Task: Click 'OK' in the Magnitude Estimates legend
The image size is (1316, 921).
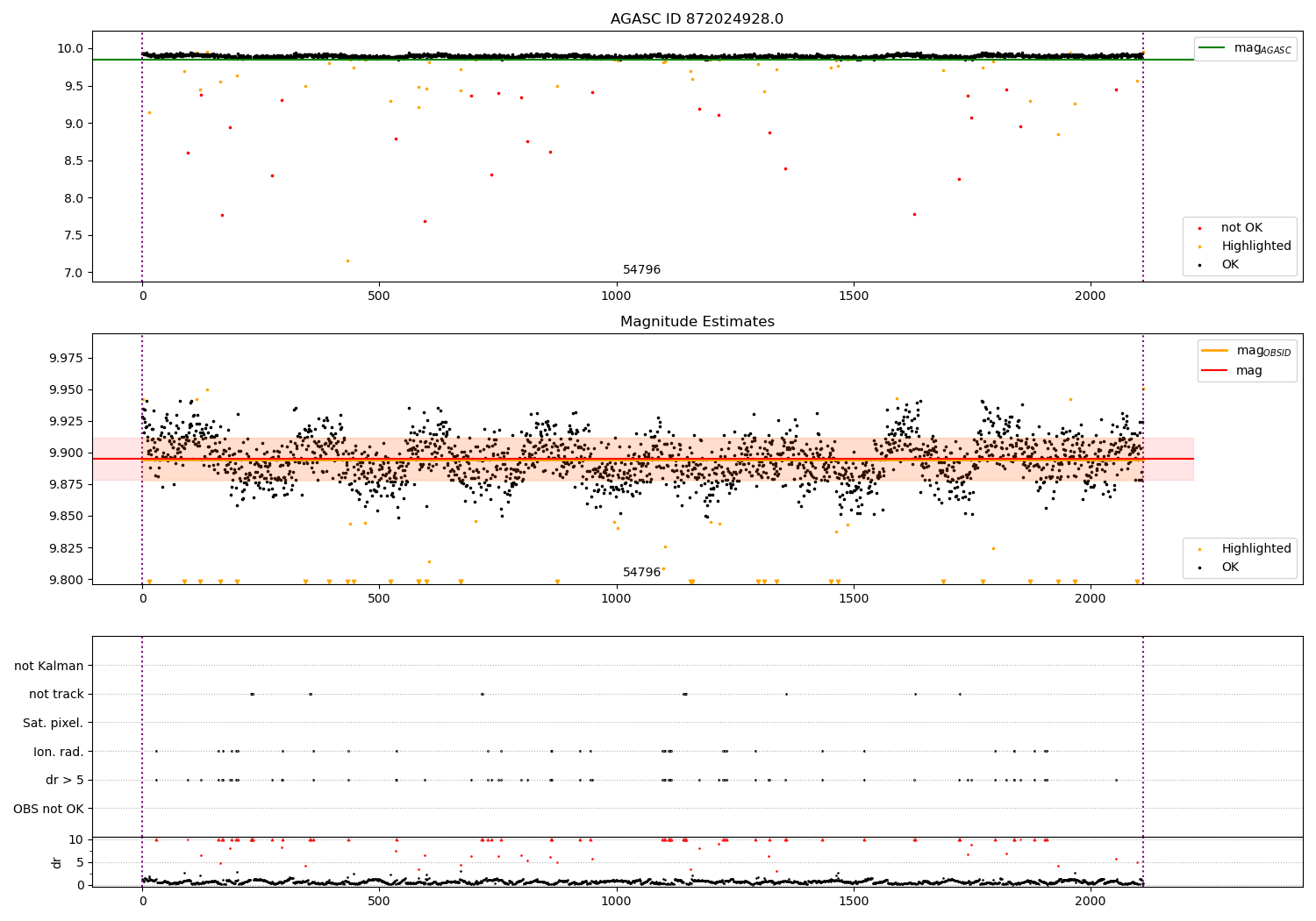Action: point(1230,568)
